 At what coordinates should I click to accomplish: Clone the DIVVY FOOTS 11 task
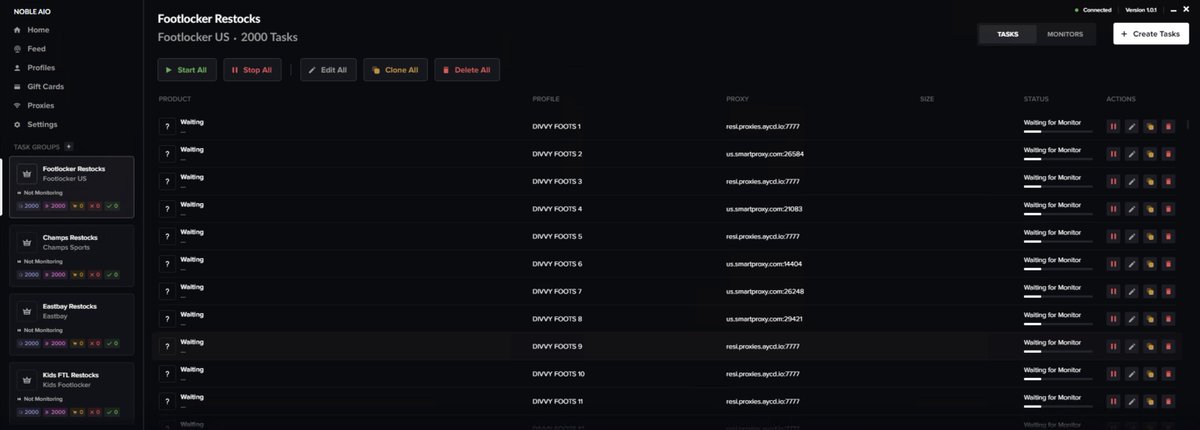coord(1149,401)
